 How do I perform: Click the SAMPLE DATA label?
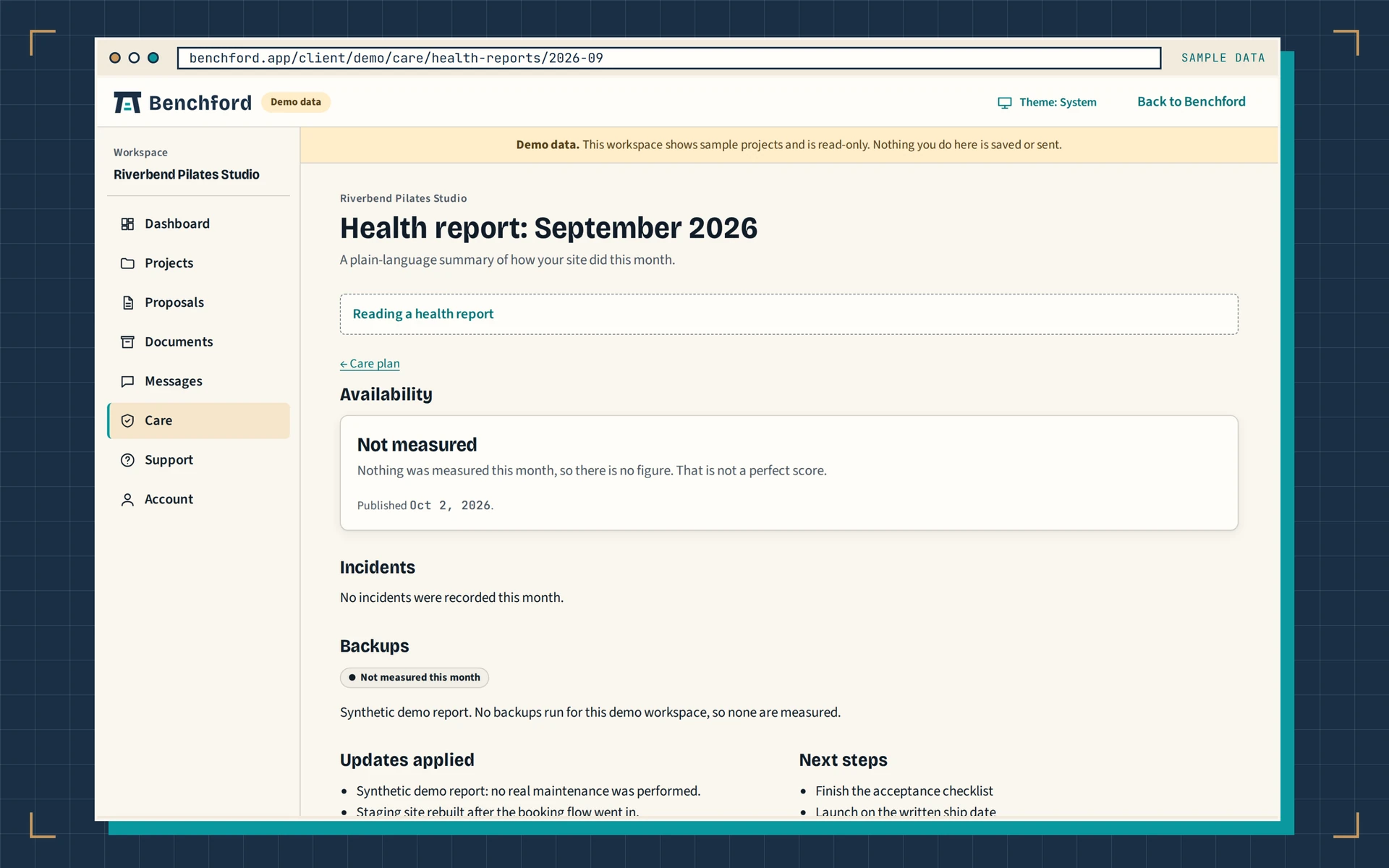pyautogui.click(x=1223, y=58)
